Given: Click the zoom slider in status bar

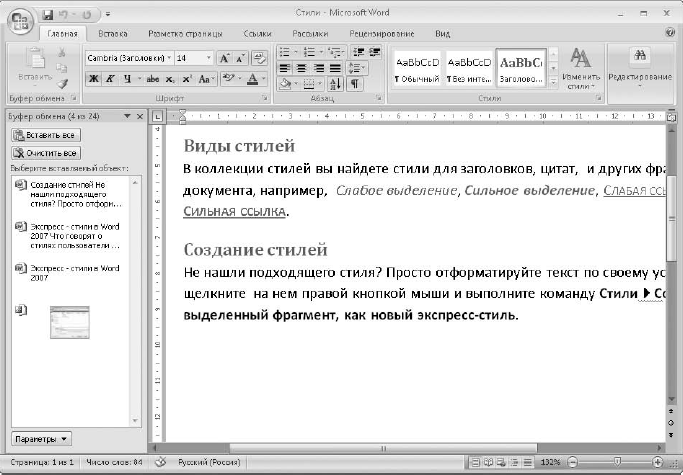Looking at the screenshot, I should point(616,464).
